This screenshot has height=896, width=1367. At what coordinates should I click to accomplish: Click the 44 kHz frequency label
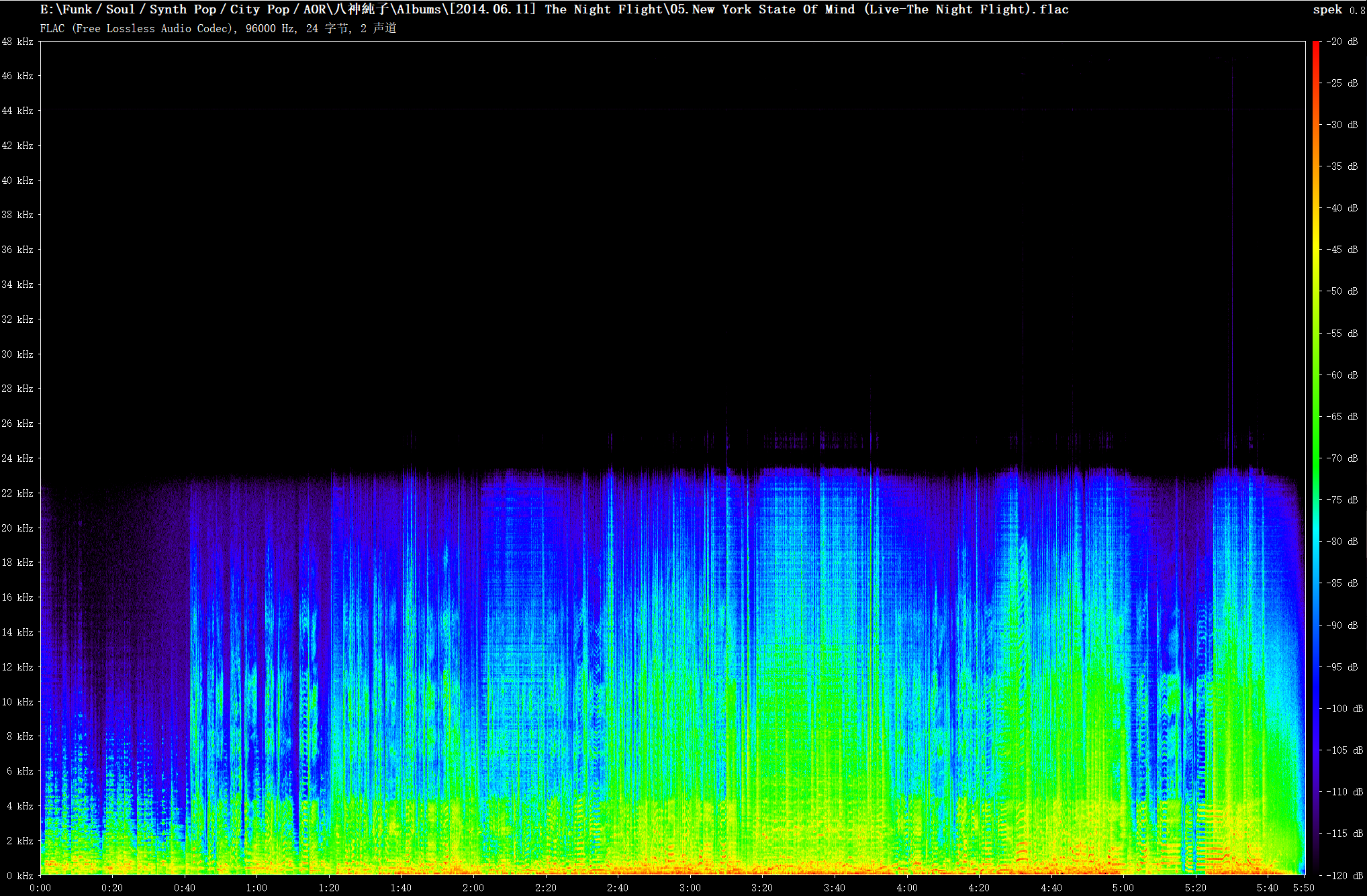17,111
